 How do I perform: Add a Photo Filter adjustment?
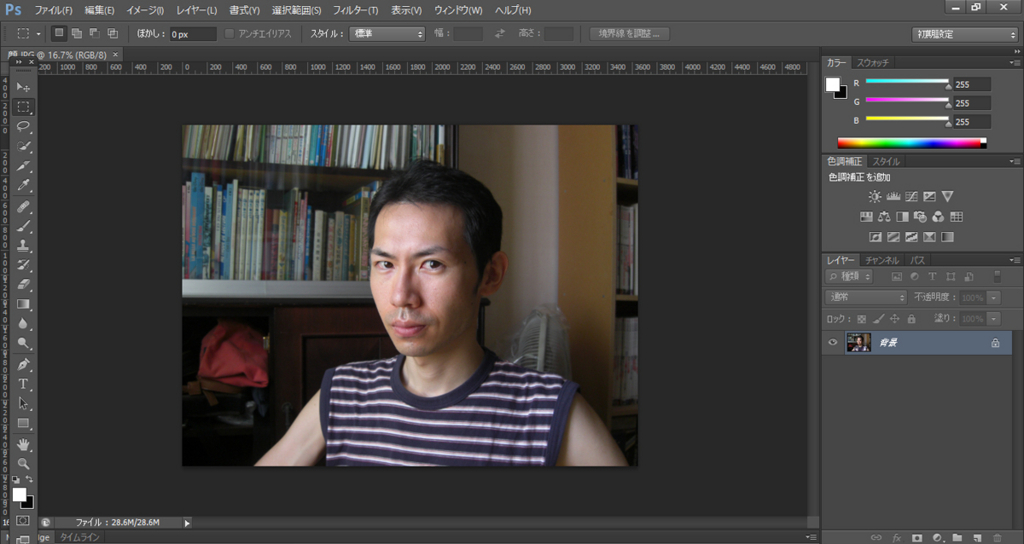pos(920,217)
